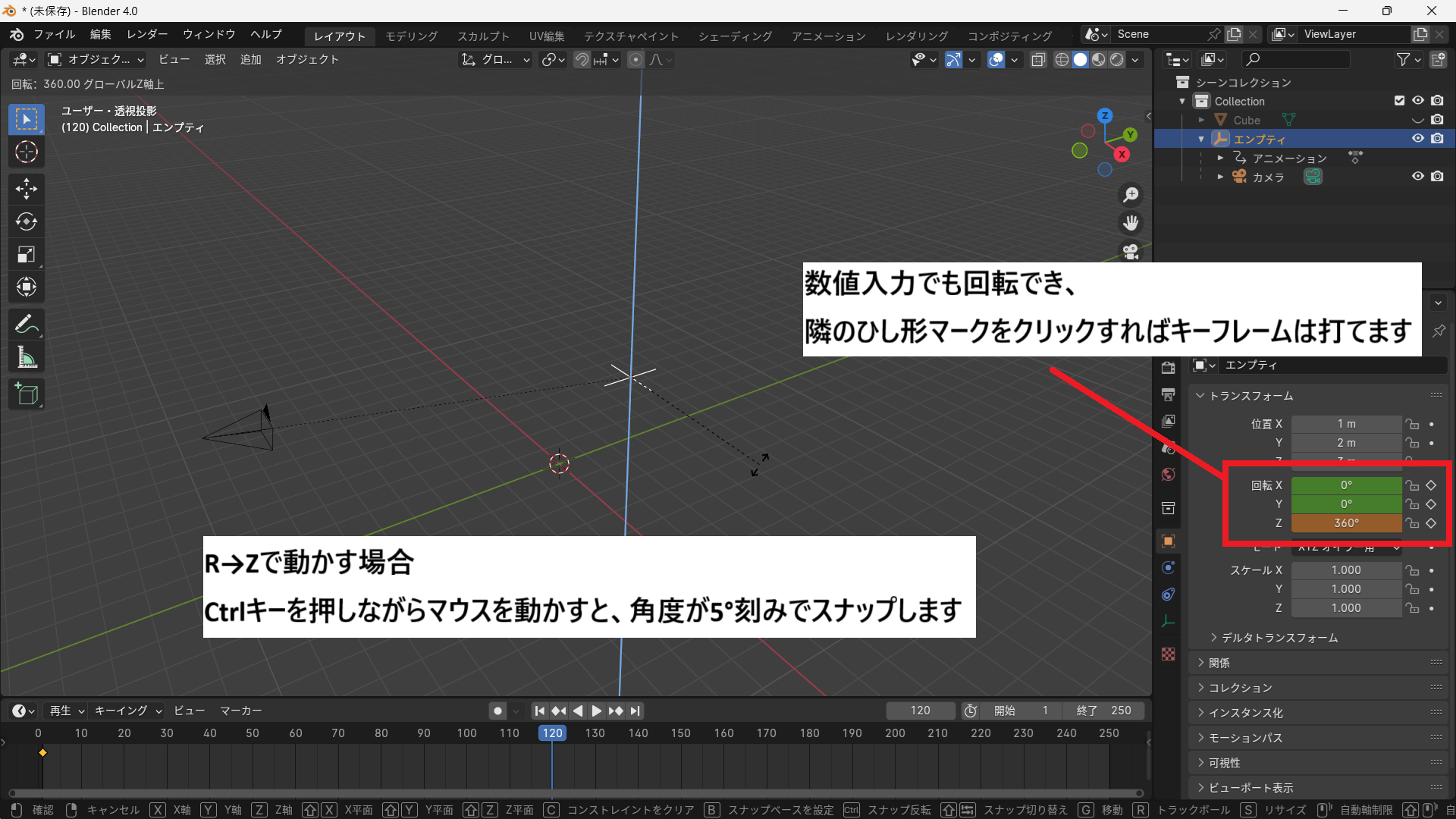Expand the デルタトランスフォーム panel

point(1279,638)
